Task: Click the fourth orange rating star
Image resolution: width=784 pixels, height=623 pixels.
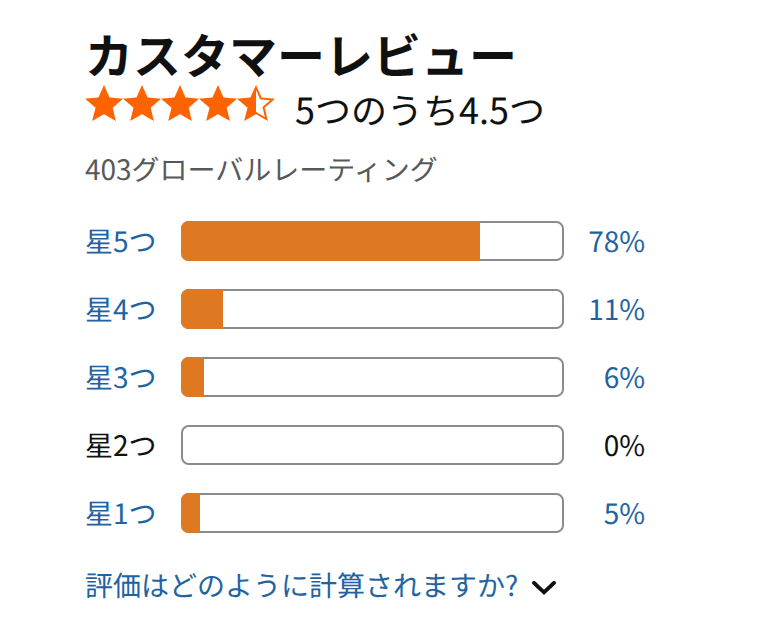Action: click(x=218, y=104)
